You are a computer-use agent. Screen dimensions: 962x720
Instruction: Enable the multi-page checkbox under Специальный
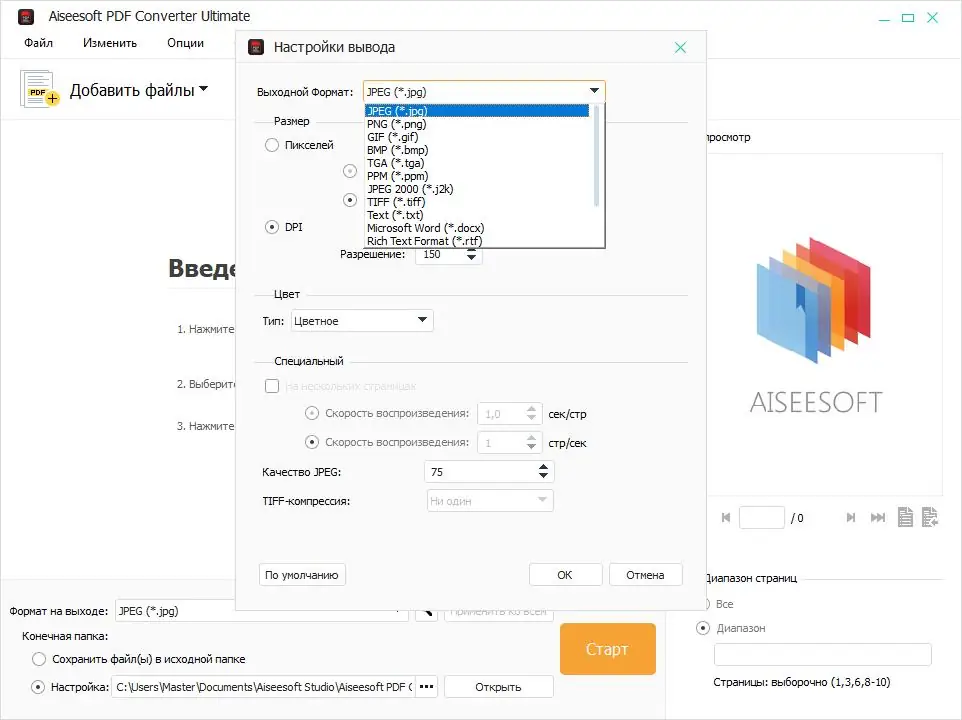[272, 386]
